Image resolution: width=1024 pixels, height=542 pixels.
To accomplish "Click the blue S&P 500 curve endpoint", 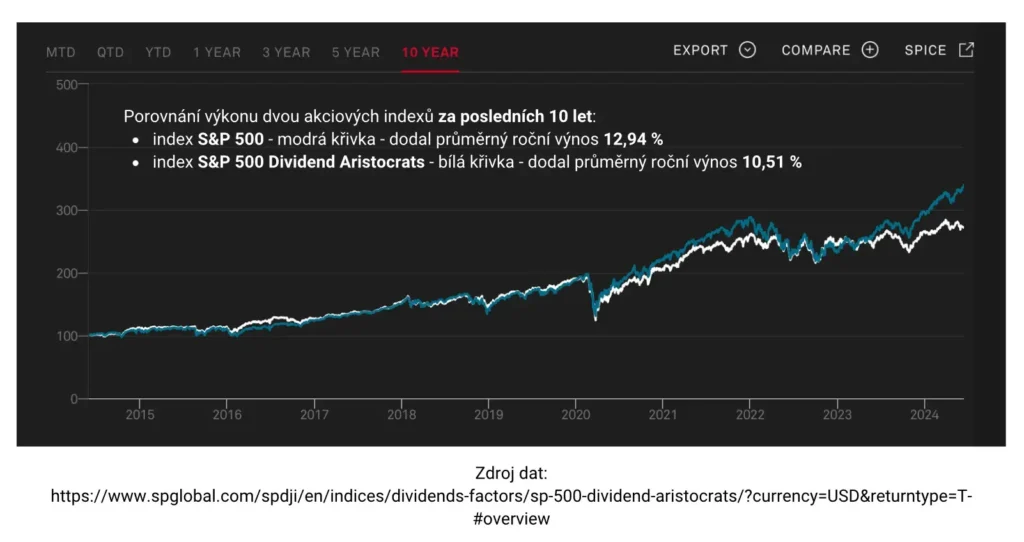I will coord(963,187).
